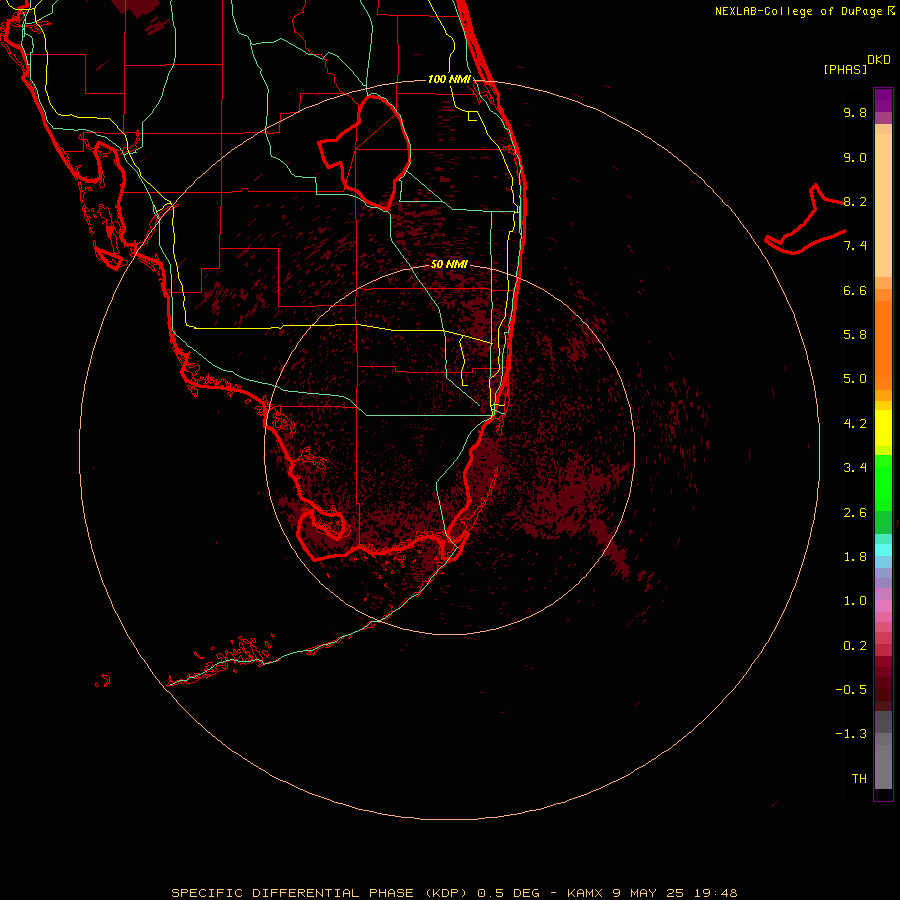The image size is (900, 900).
Task: Click the 4.2 legend value
Action: click(x=855, y=424)
